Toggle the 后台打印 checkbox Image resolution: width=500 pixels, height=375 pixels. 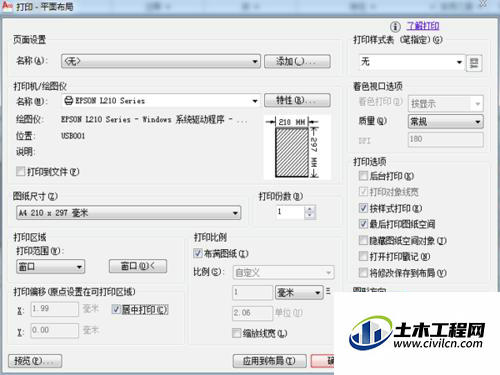tap(363, 175)
